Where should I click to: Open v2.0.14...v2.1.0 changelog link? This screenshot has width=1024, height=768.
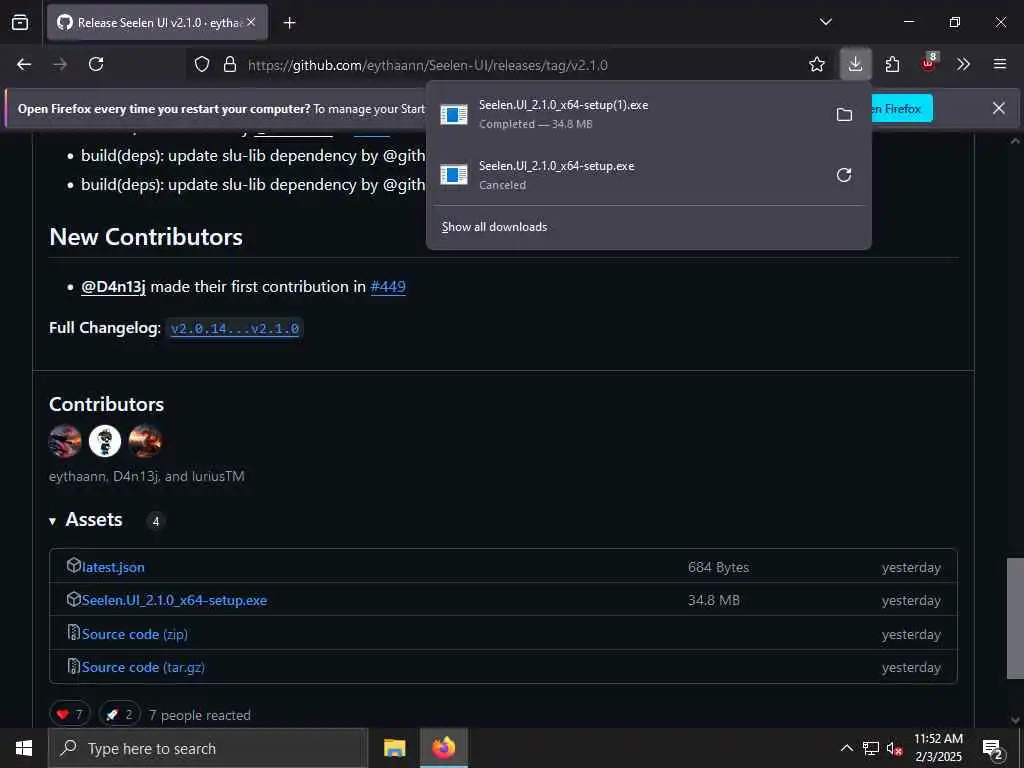(234, 328)
